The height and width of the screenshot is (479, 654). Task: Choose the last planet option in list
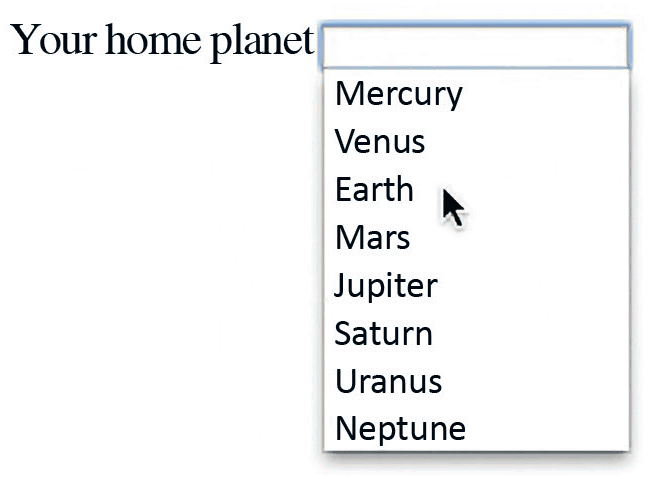click(x=400, y=428)
